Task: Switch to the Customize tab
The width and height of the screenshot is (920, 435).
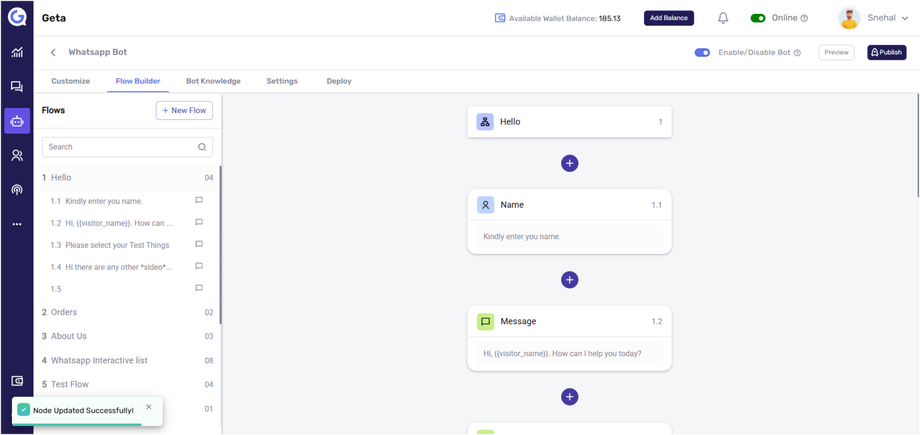Action: pos(70,81)
